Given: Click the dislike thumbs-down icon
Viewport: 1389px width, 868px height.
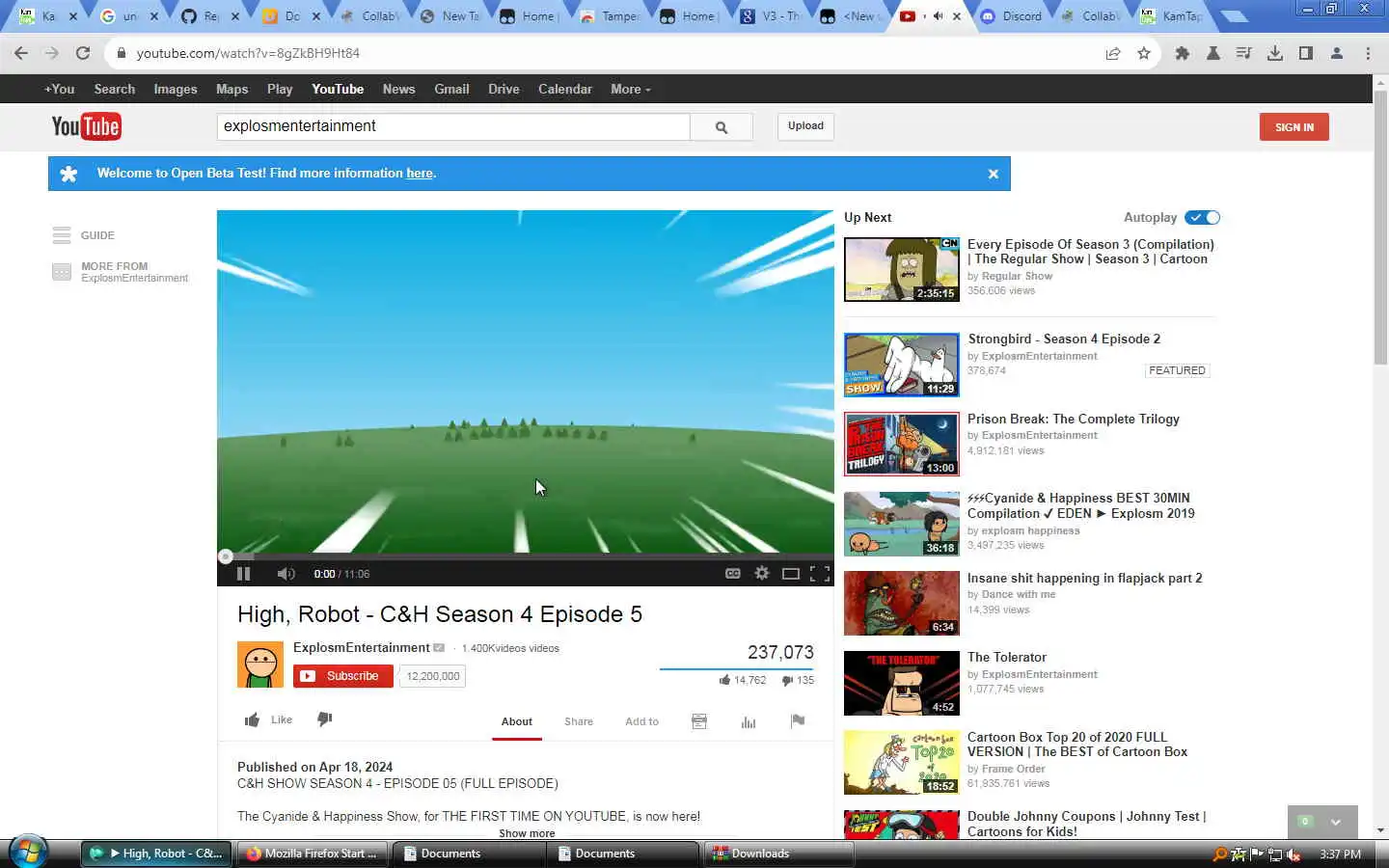Looking at the screenshot, I should point(325,719).
